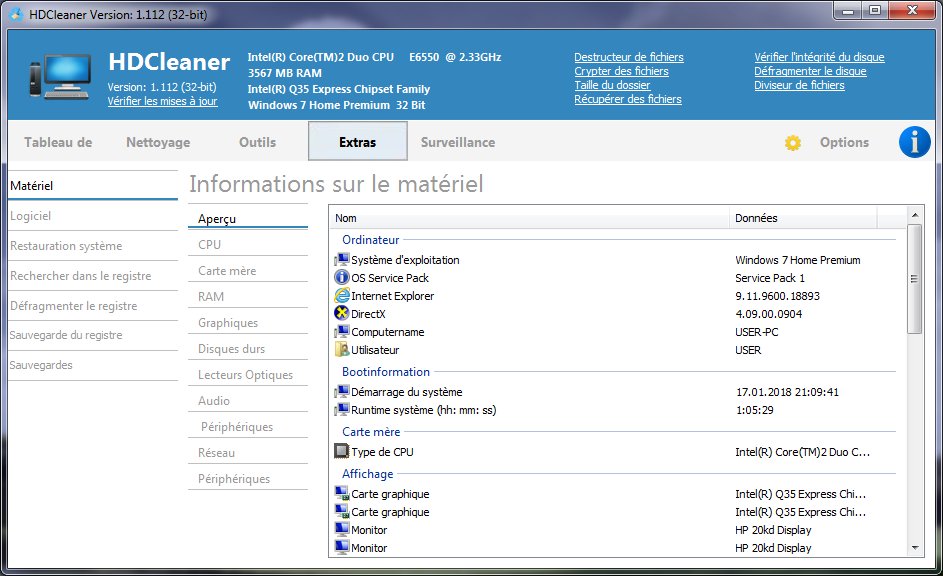Screen dimensions: 943x576
Task: Select the 4.09.00.0904 DirectX value
Action: 769,314
